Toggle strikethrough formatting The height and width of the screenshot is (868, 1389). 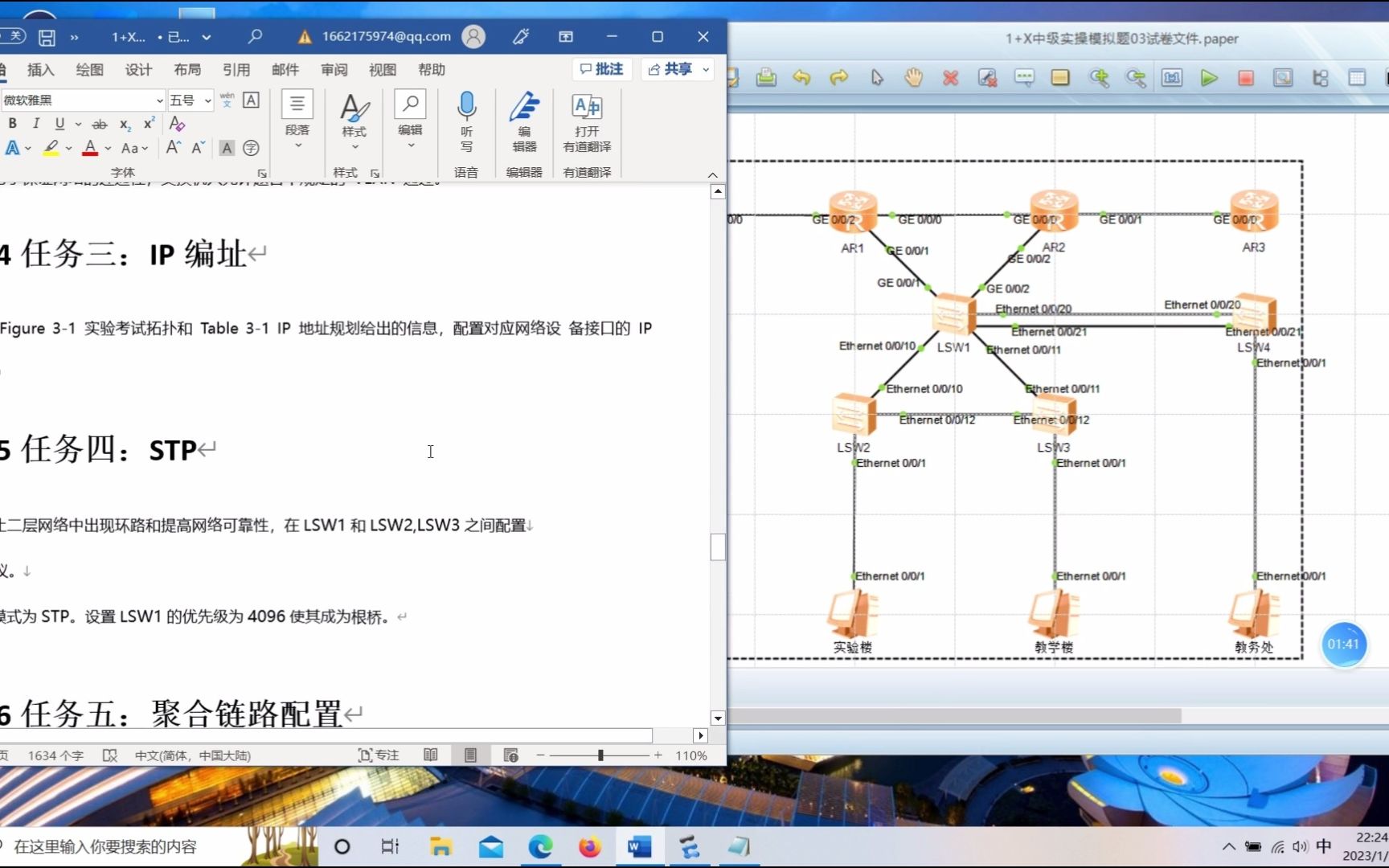click(x=99, y=124)
